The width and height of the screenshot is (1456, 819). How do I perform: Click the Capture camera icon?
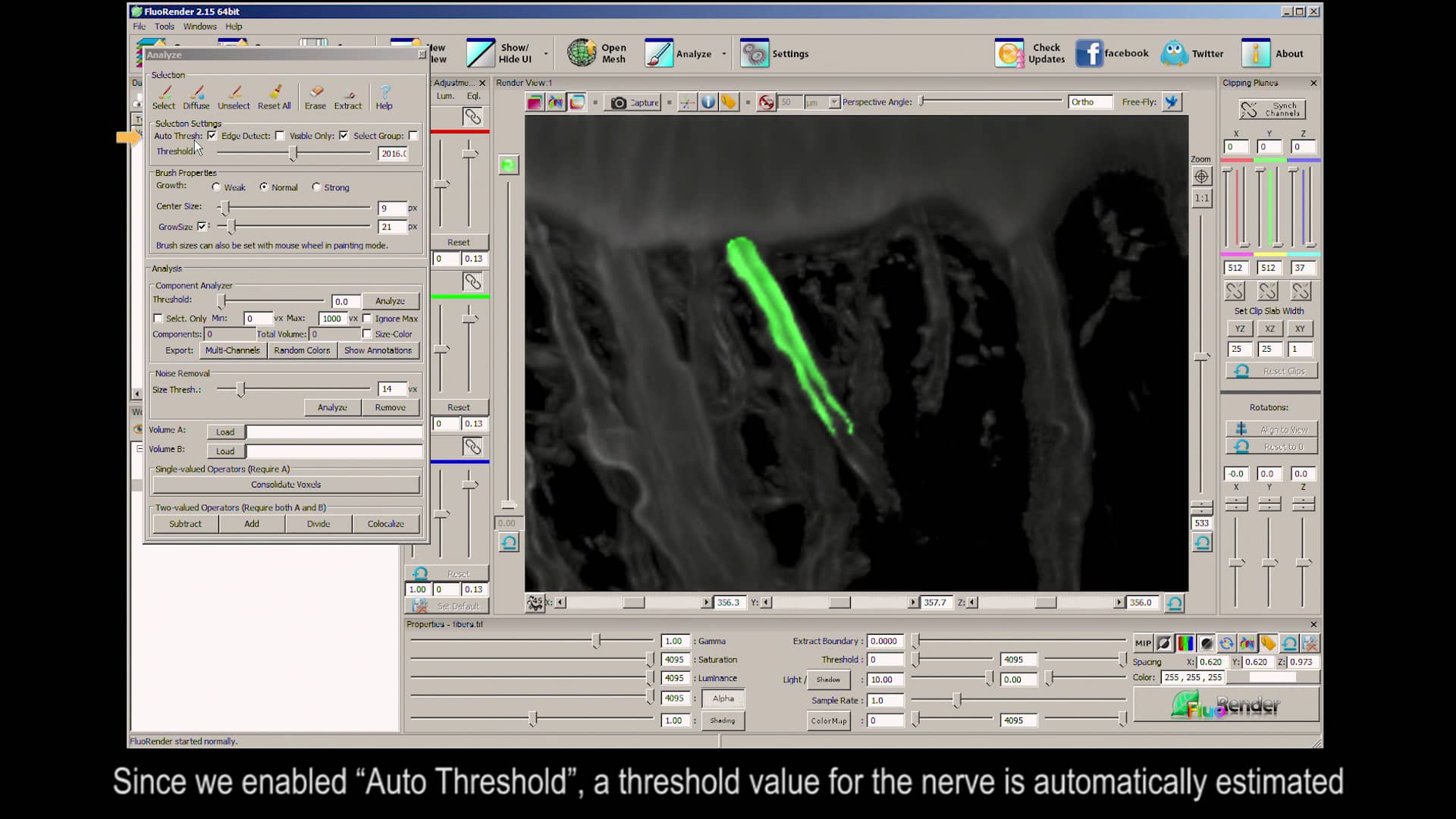click(619, 102)
